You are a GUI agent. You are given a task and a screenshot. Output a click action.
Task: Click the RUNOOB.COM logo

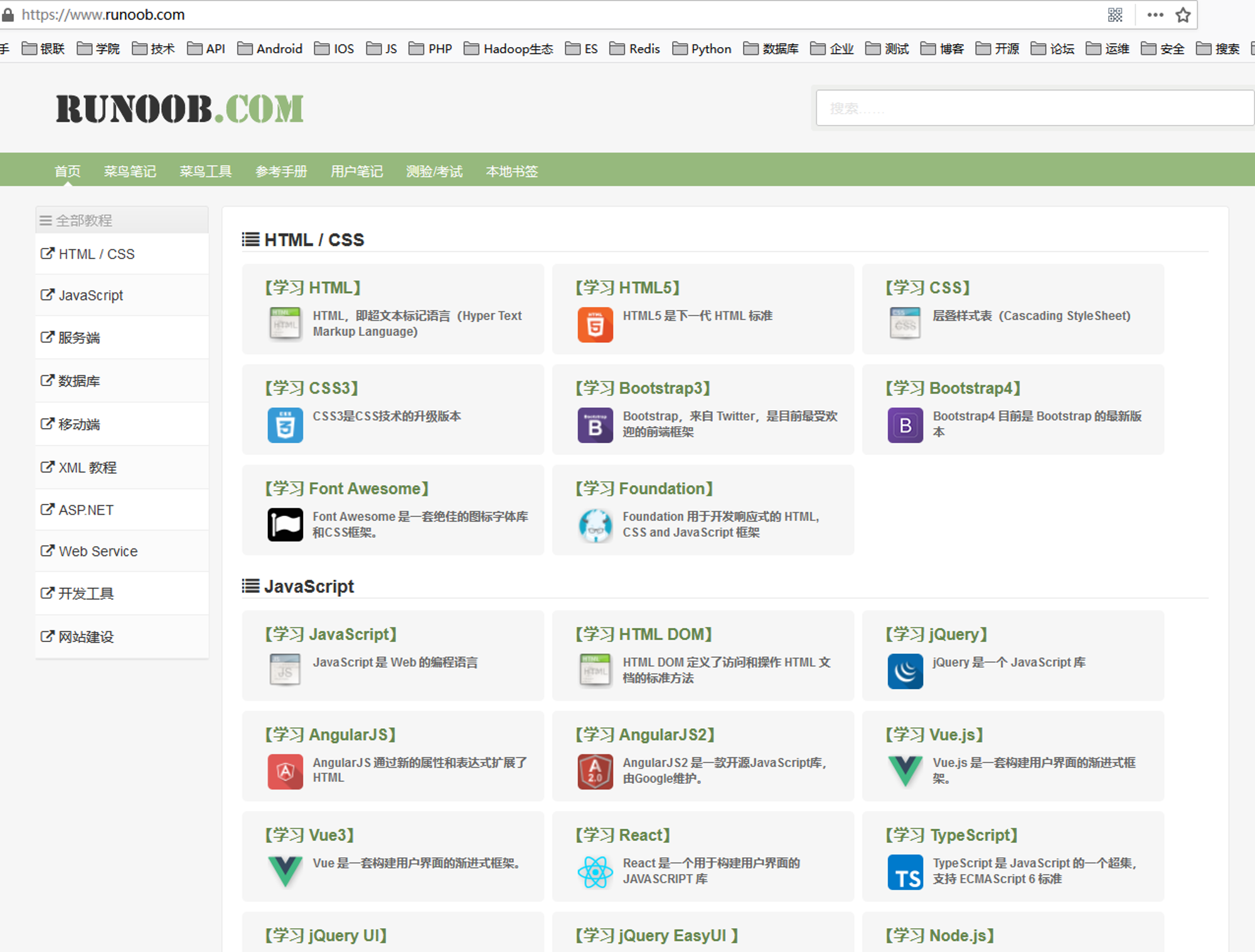(180, 109)
